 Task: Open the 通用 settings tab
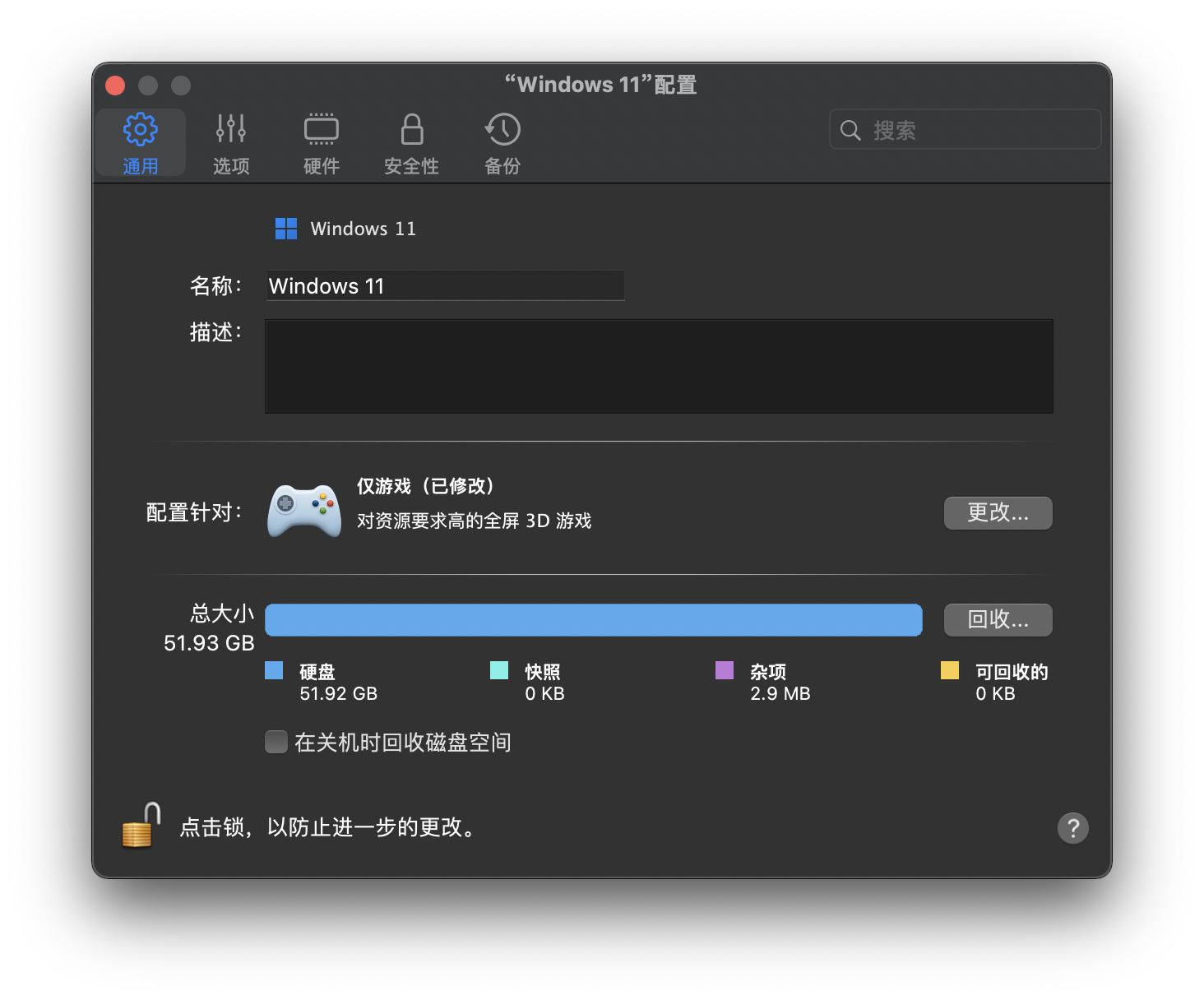click(x=140, y=141)
